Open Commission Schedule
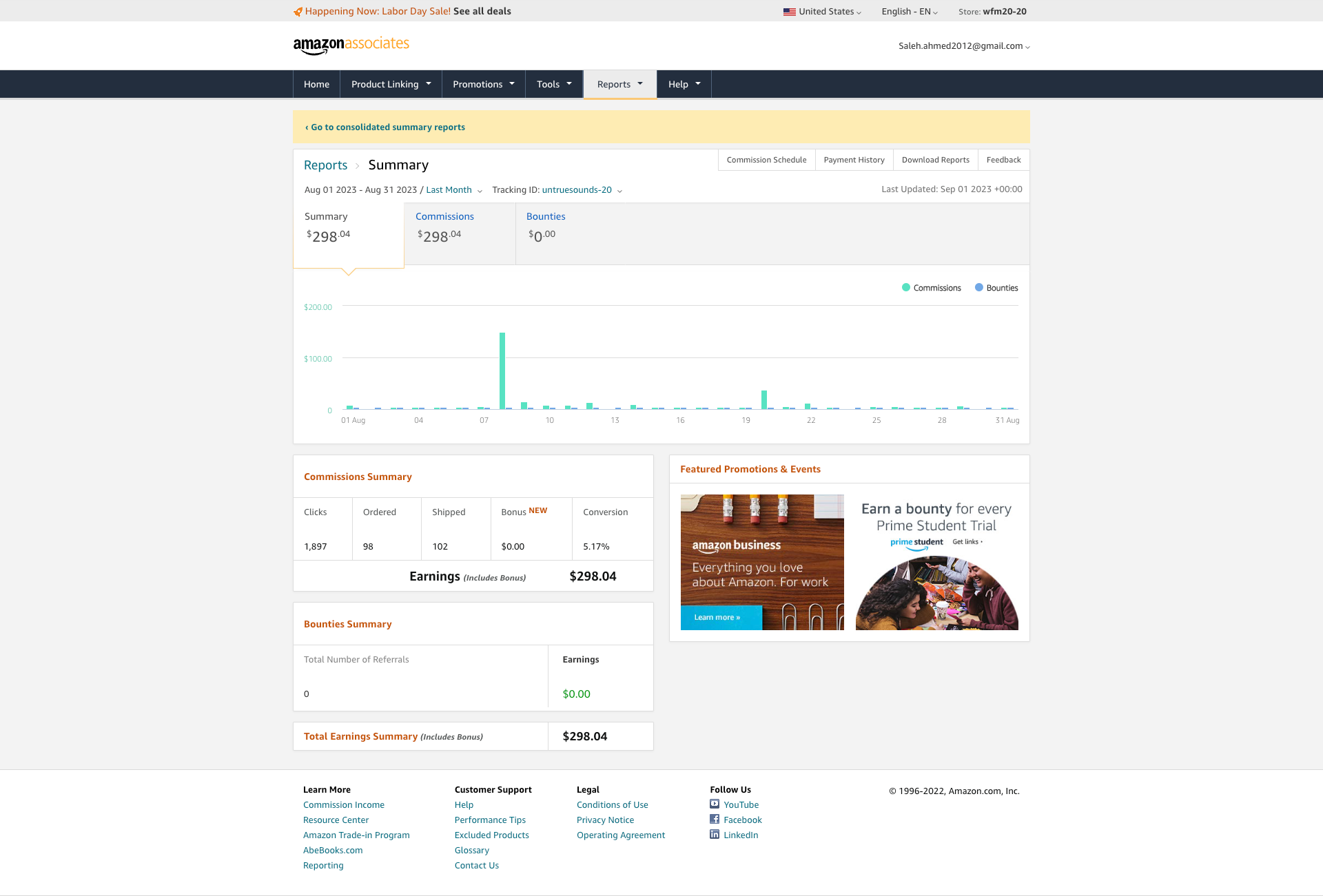 (766, 160)
